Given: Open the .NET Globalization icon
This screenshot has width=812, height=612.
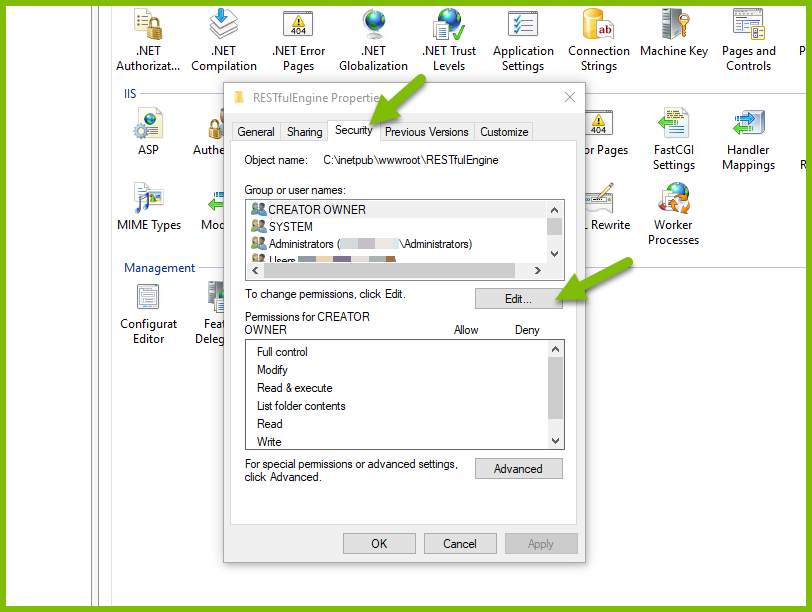Looking at the screenshot, I should pos(373,40).
